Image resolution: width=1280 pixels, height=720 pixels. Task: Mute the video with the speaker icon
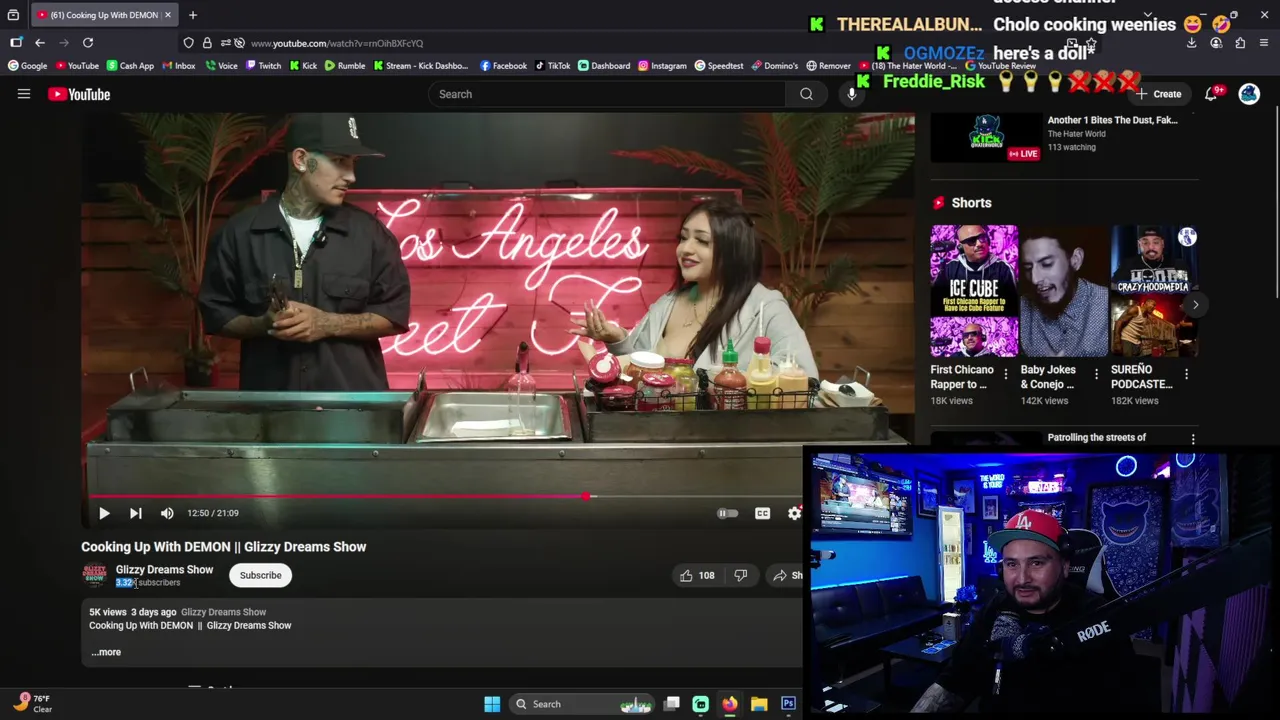tap(167, 513)
